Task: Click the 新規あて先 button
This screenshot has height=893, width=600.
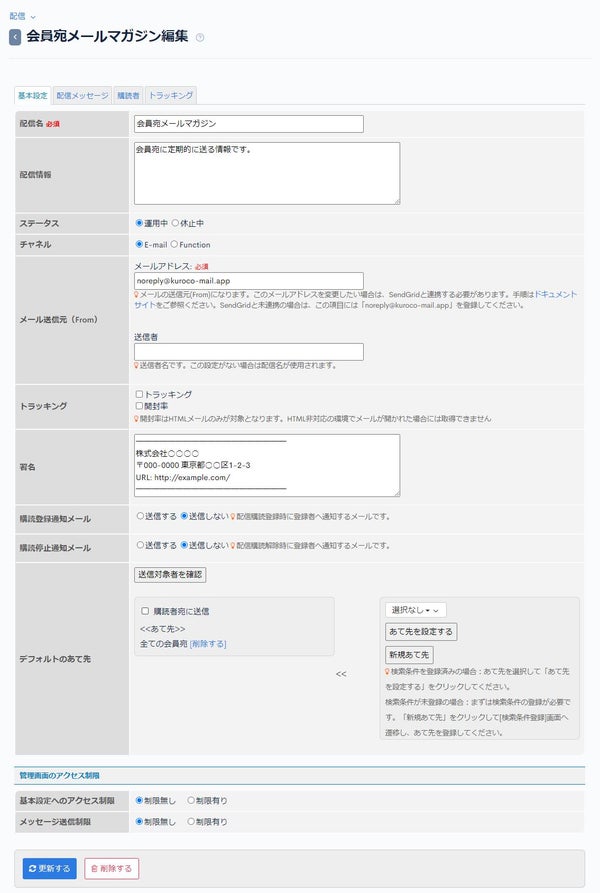Action: [409, 655]
